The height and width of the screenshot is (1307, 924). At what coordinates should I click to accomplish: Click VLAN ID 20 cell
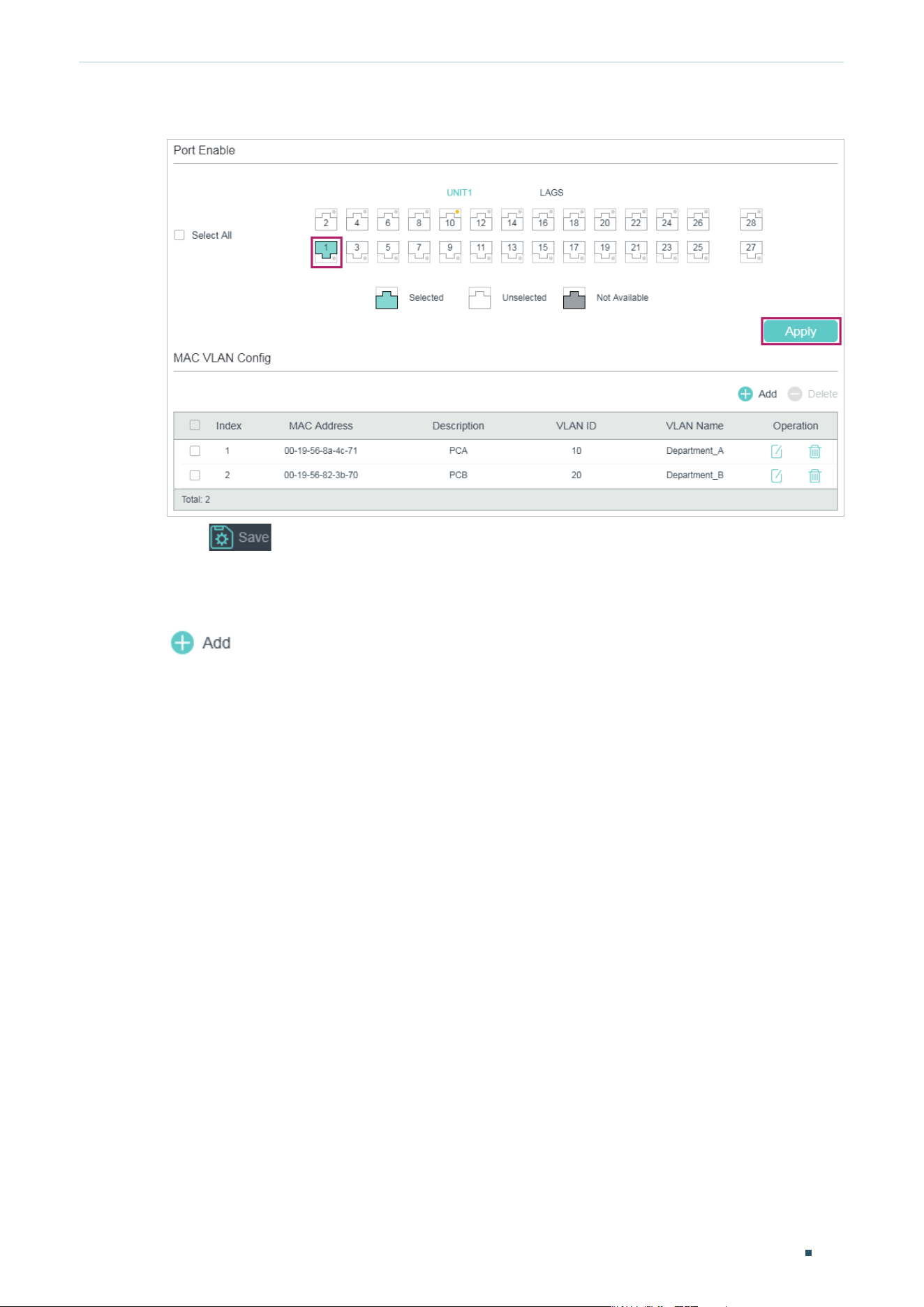[576, 475]
